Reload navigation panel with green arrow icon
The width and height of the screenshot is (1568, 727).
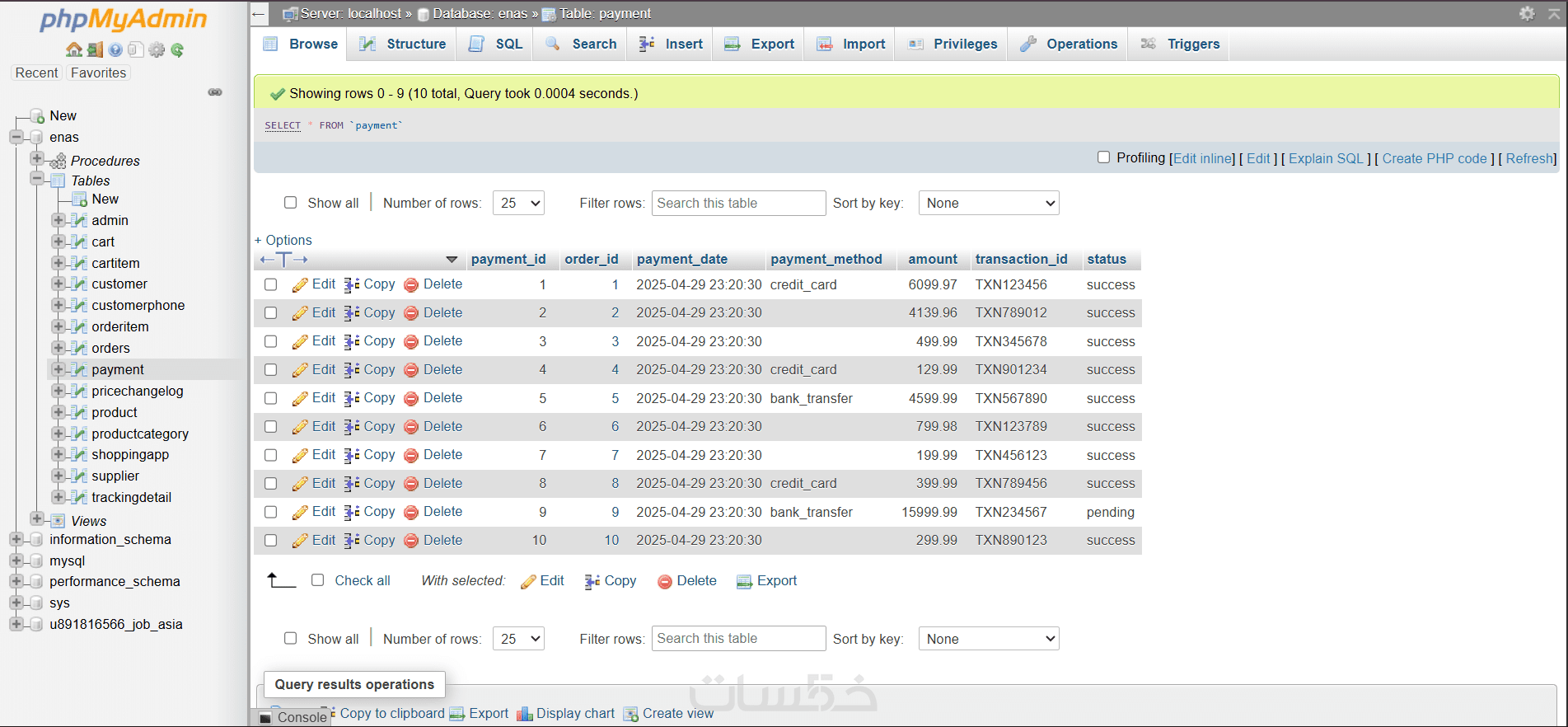point(177,49)
